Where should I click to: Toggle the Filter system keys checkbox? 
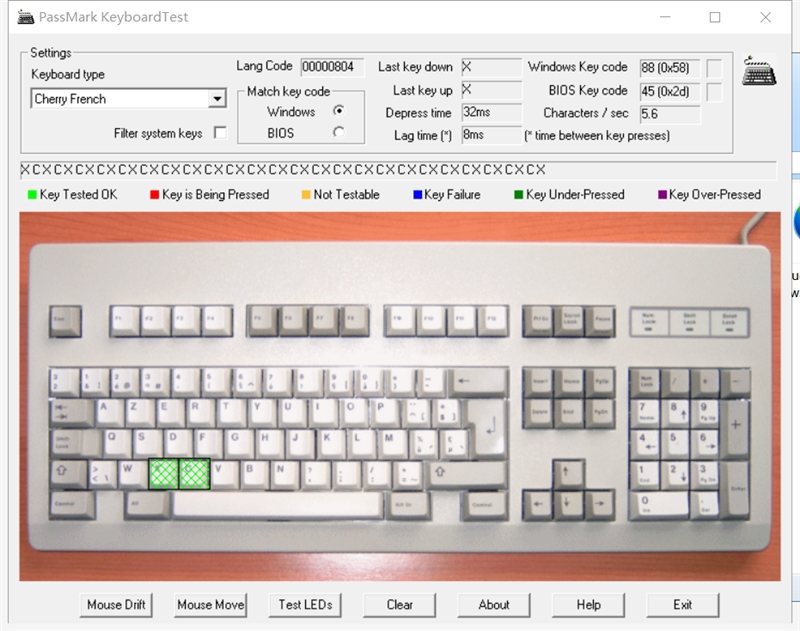pyautogui.click(x=220, y=133)
